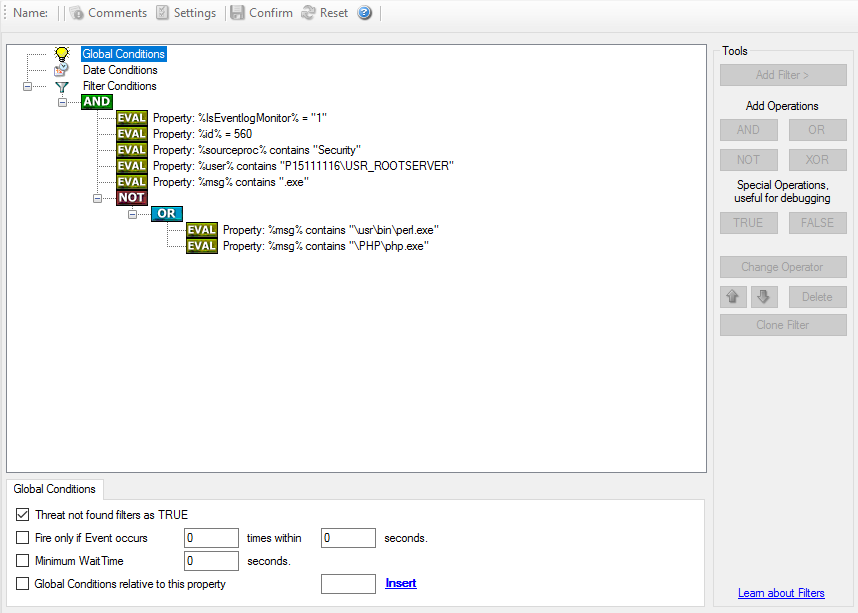The width and height of the screenshot is (858, 613).
Task: Click the Filter Conditions funnel icon
Action: 62,87
